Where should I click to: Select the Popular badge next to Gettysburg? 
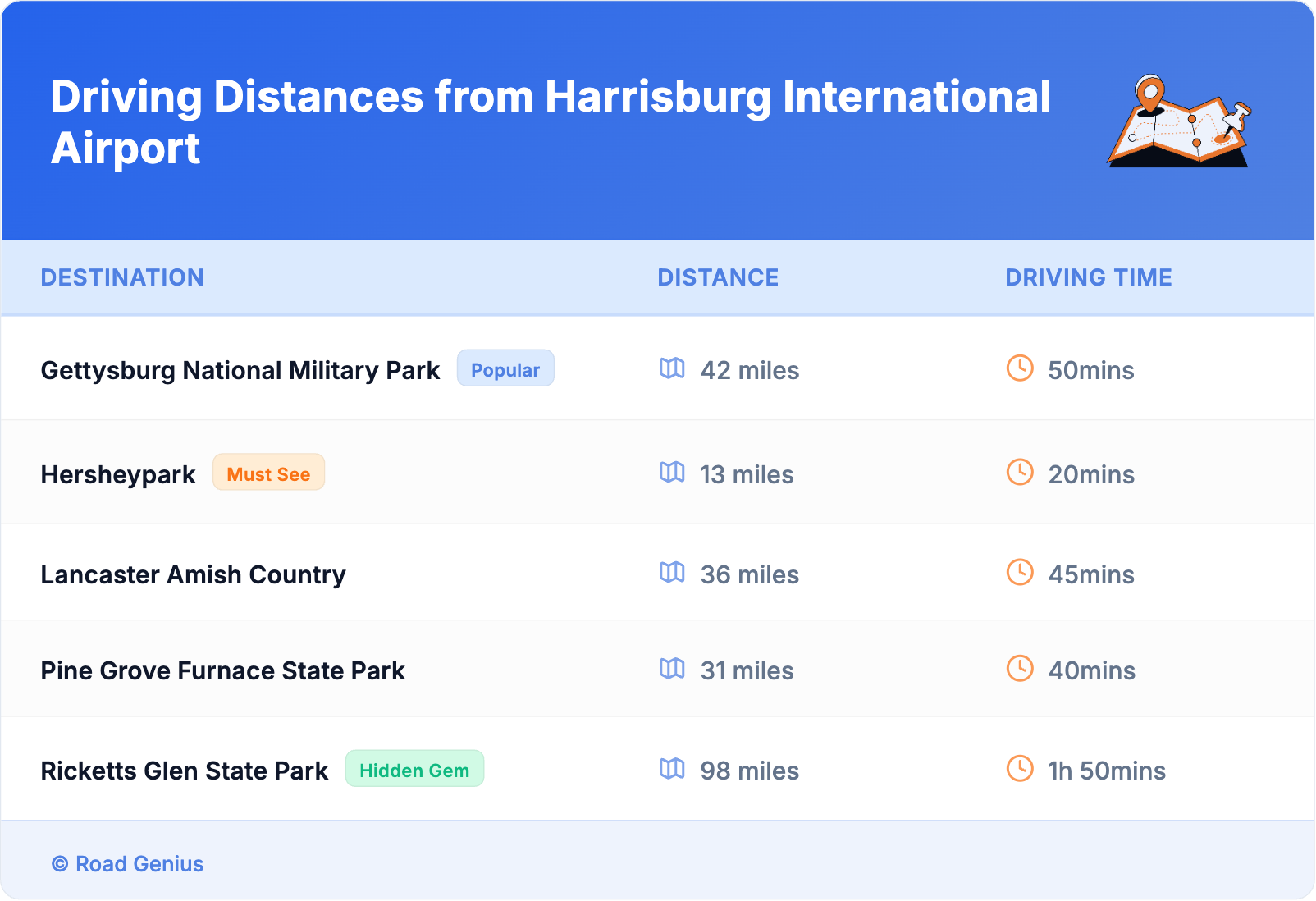point(505,369)
